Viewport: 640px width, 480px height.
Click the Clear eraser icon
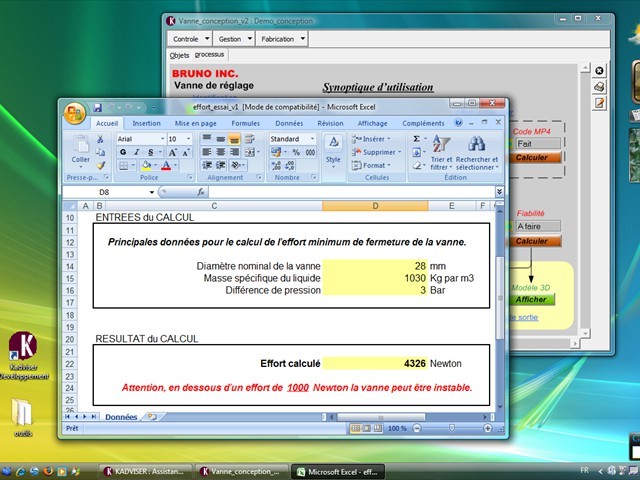coord(419,166)
